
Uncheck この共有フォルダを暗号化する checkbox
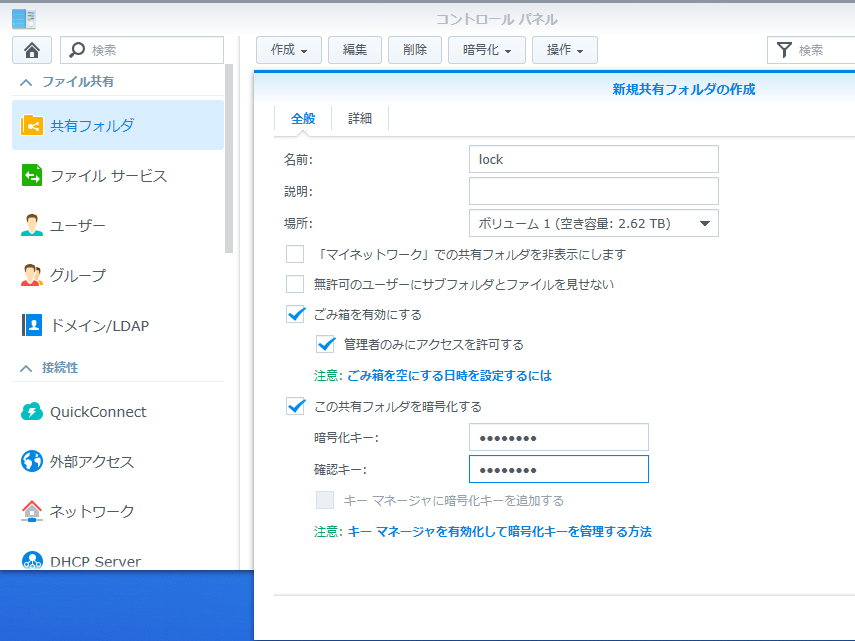point(295,406)
